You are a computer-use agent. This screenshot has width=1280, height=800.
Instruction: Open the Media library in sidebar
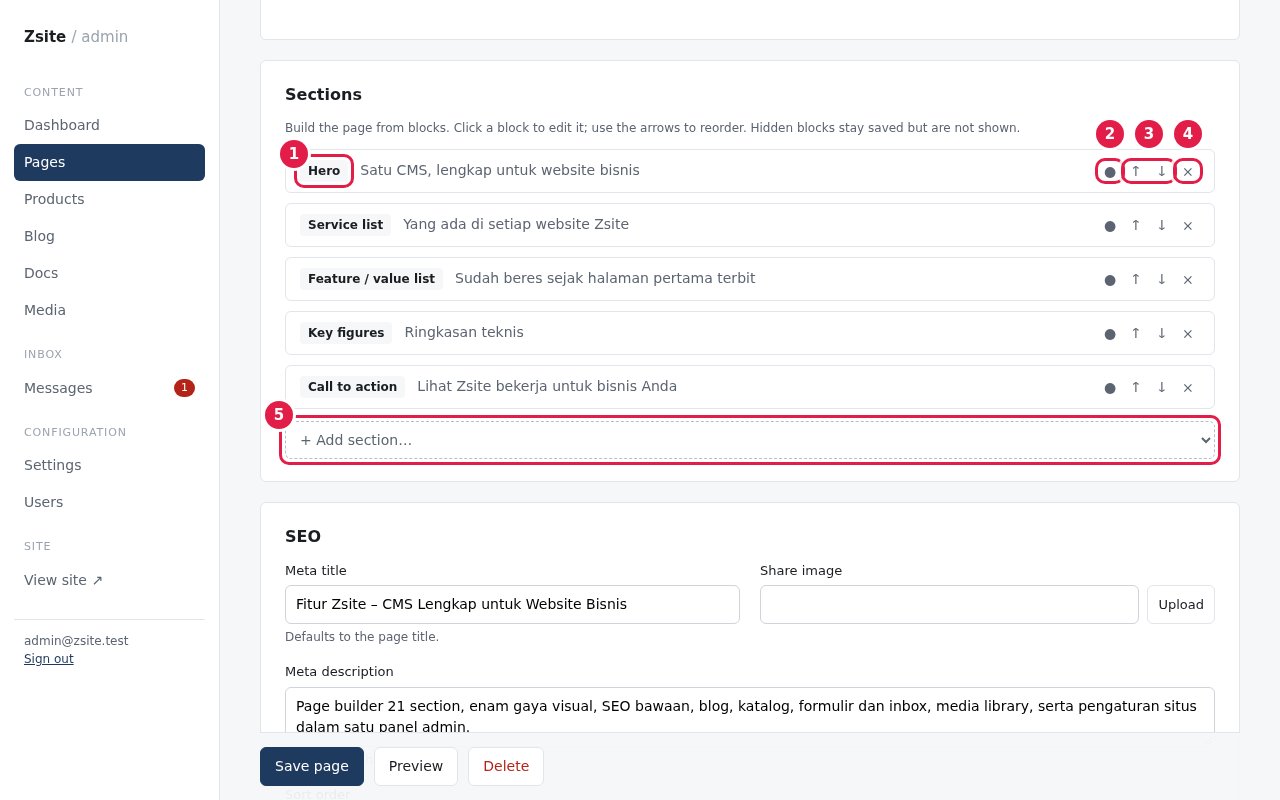click(x=109, y=310)
